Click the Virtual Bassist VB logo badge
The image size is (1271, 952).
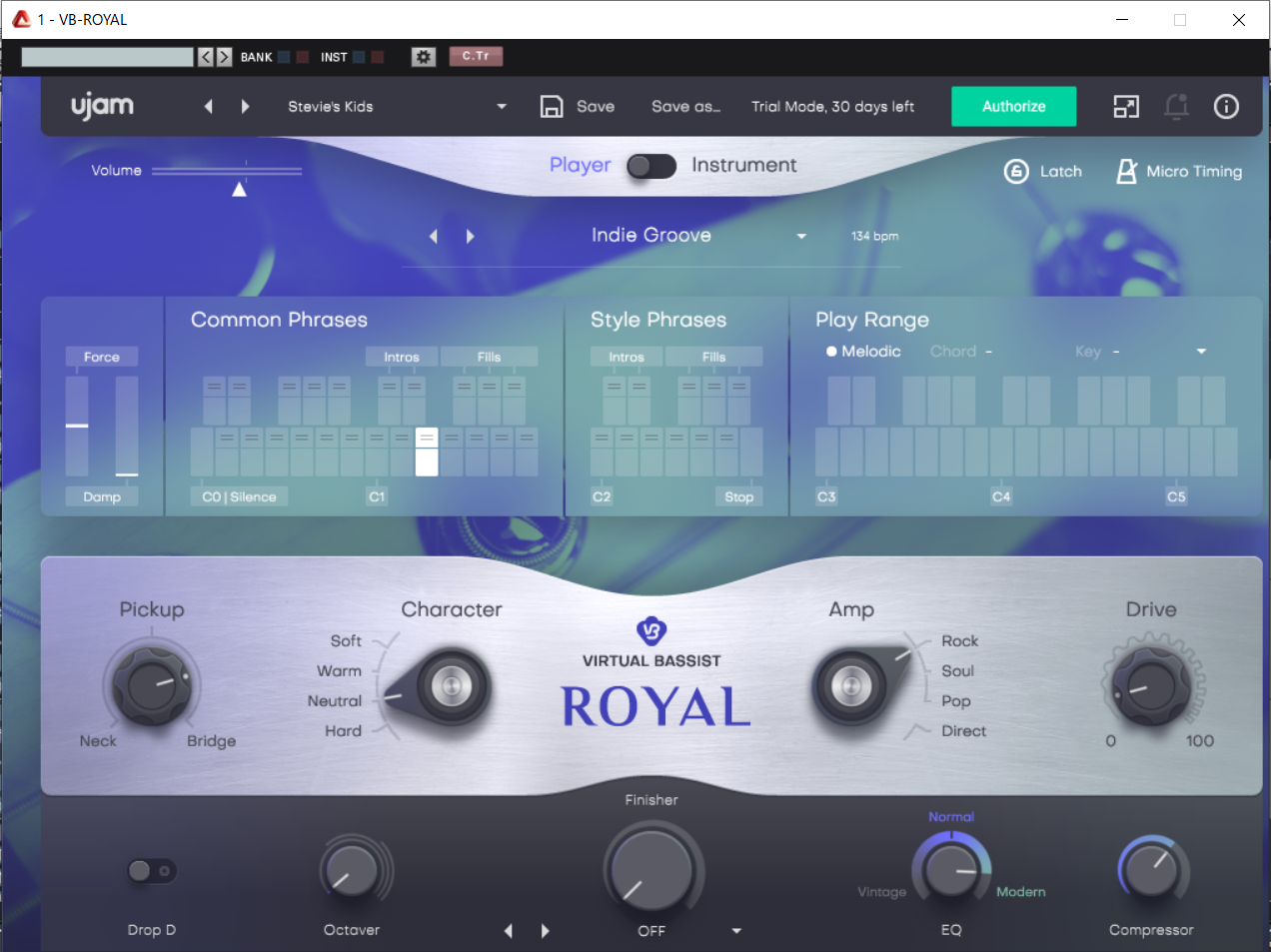651,631
